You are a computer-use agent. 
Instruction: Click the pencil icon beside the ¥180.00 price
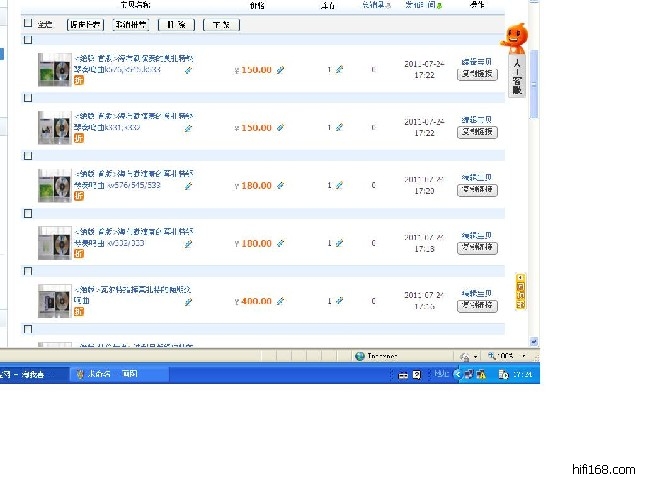[x=281, y=185]
